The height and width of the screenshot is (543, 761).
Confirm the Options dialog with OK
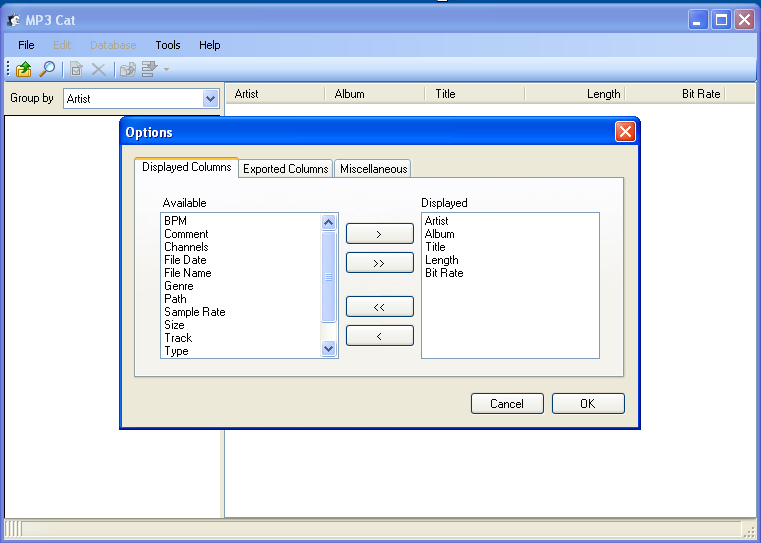pyautogui.click(x=588, y=404)
